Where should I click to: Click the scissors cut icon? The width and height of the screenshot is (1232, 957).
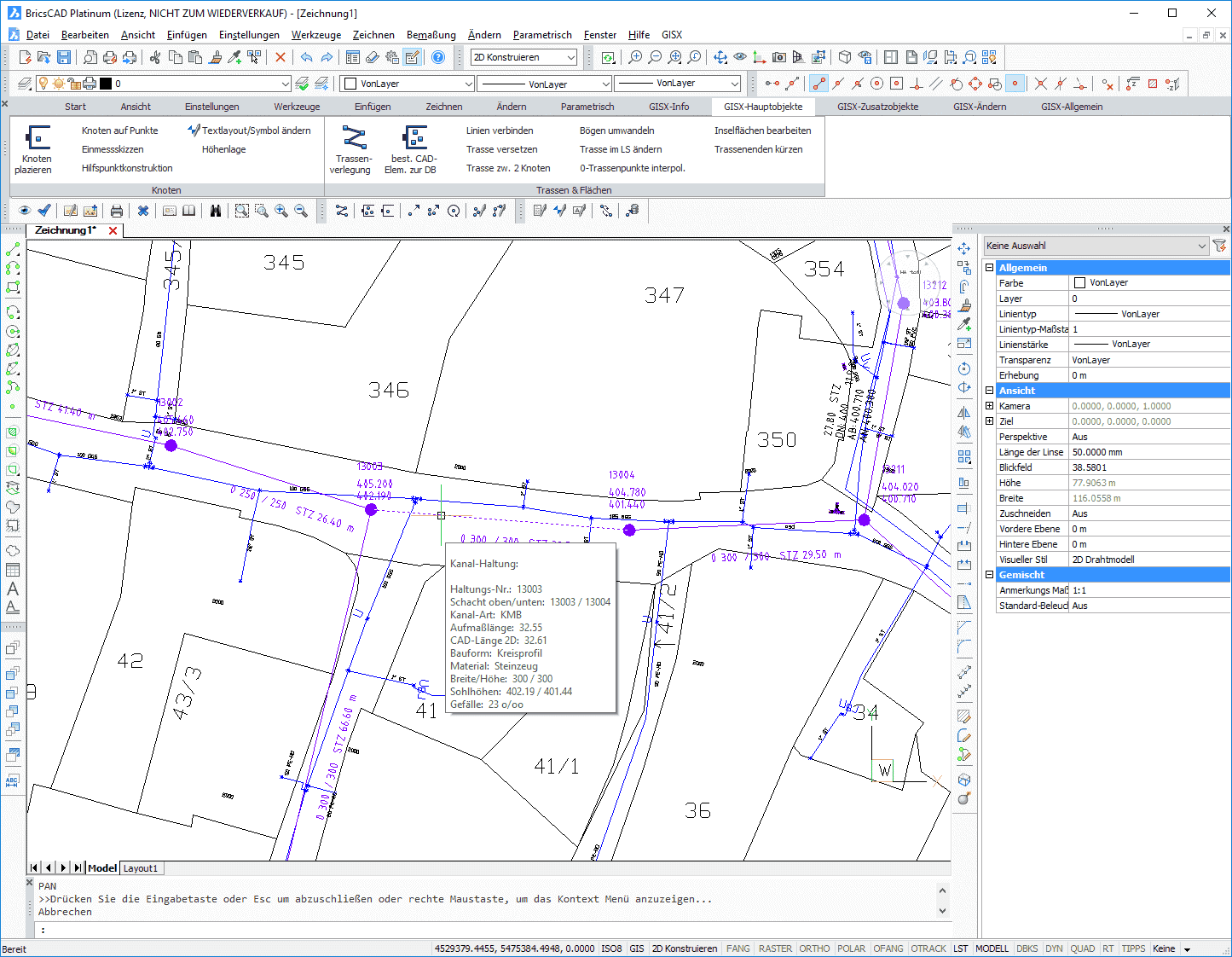(155, 57)
